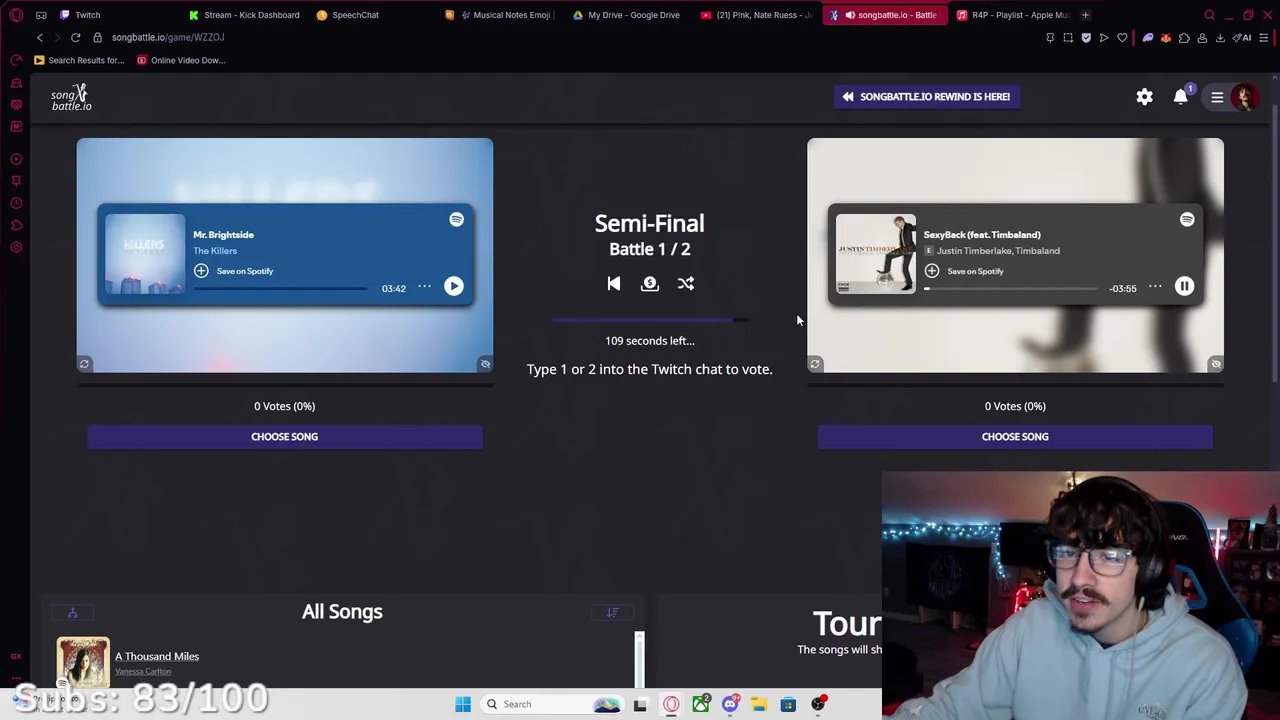Viewport: 1280px width, 720px height.
Task: Choose Mr. Brightside as the winner
Action: (285, 437)
